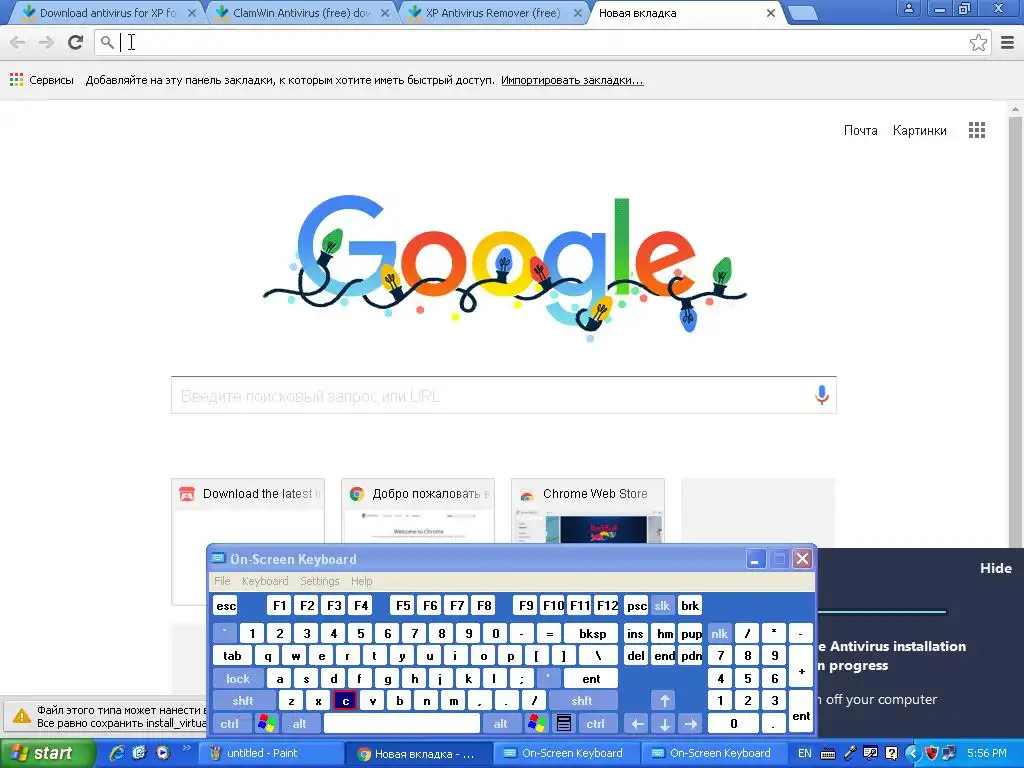Toggle the lock (caps lock) key
The height and width of the screenshot is (768, 1024).
[238, 679]
